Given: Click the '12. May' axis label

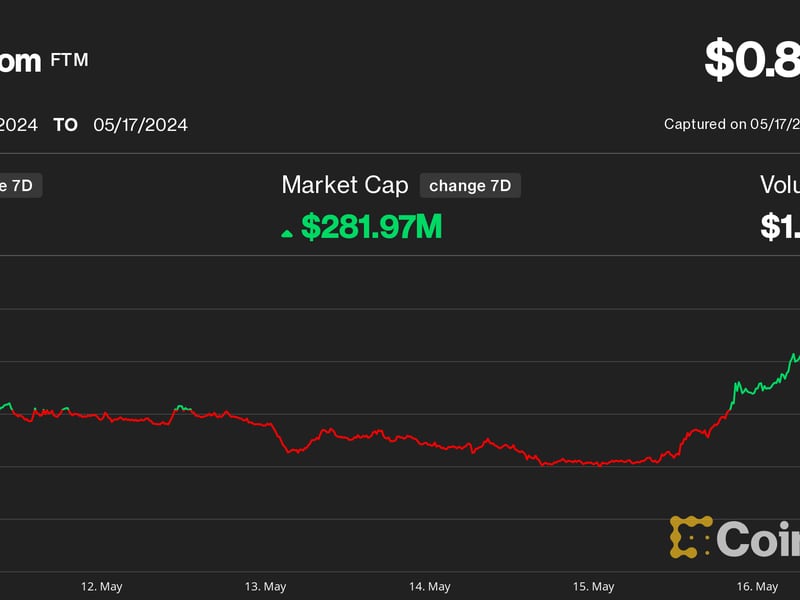Looking at the screenshot, I should point(103,586).
